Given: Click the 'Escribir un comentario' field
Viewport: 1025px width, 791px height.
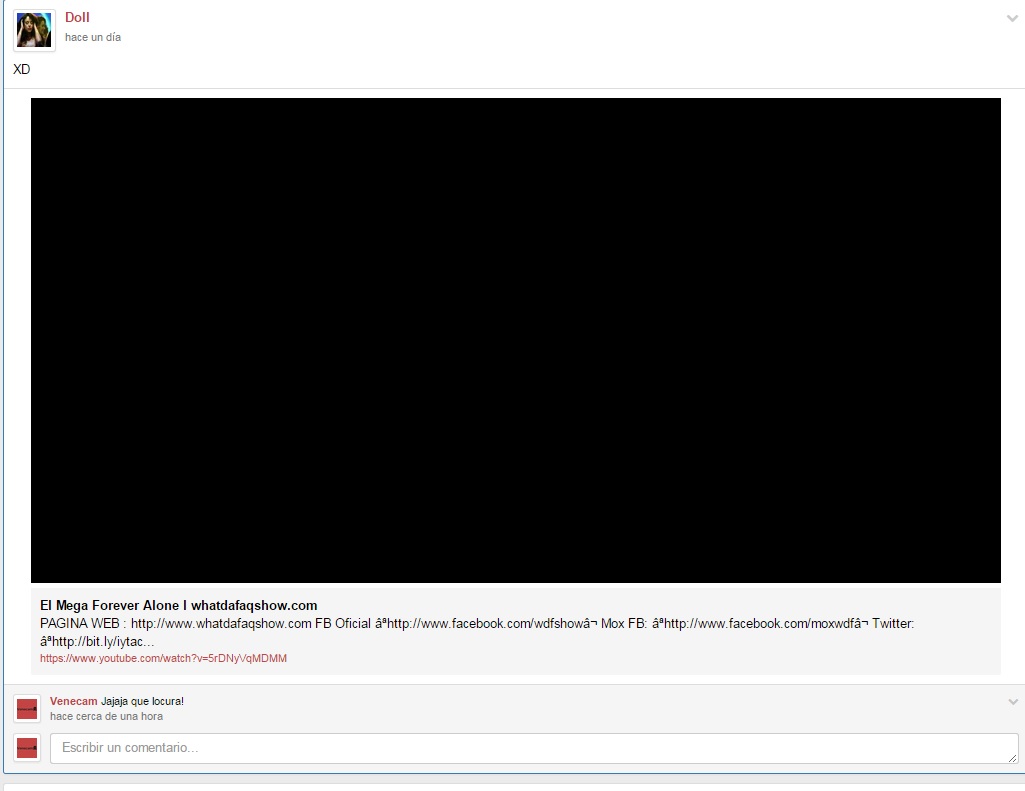Looking at the screenshot, I should point(534,748).
